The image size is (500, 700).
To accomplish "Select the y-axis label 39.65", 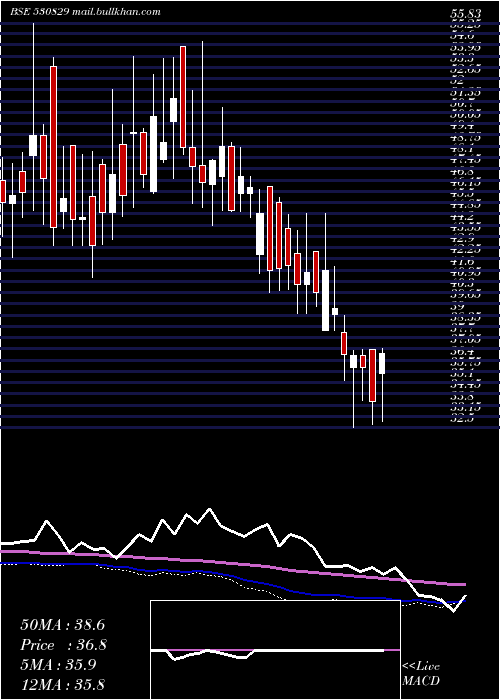I will (x=465, y=296).
